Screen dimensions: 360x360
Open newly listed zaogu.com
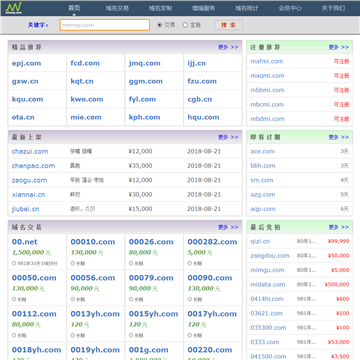pos(29,180)
